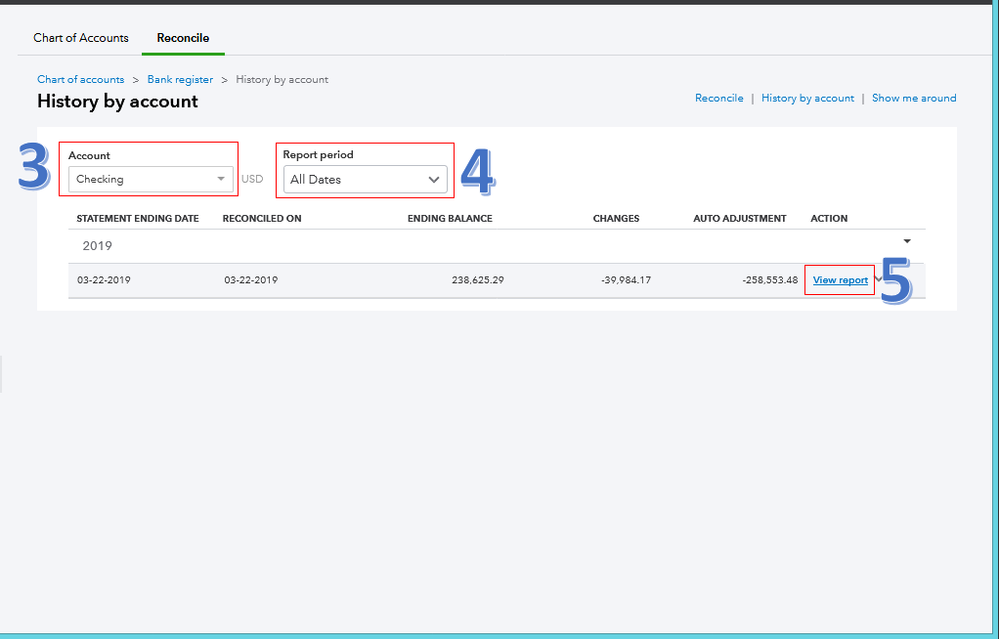The width and height of the screenshot is (999, 639).
Task: Click the changes value -39,984.17
Action: click(626, 280)
